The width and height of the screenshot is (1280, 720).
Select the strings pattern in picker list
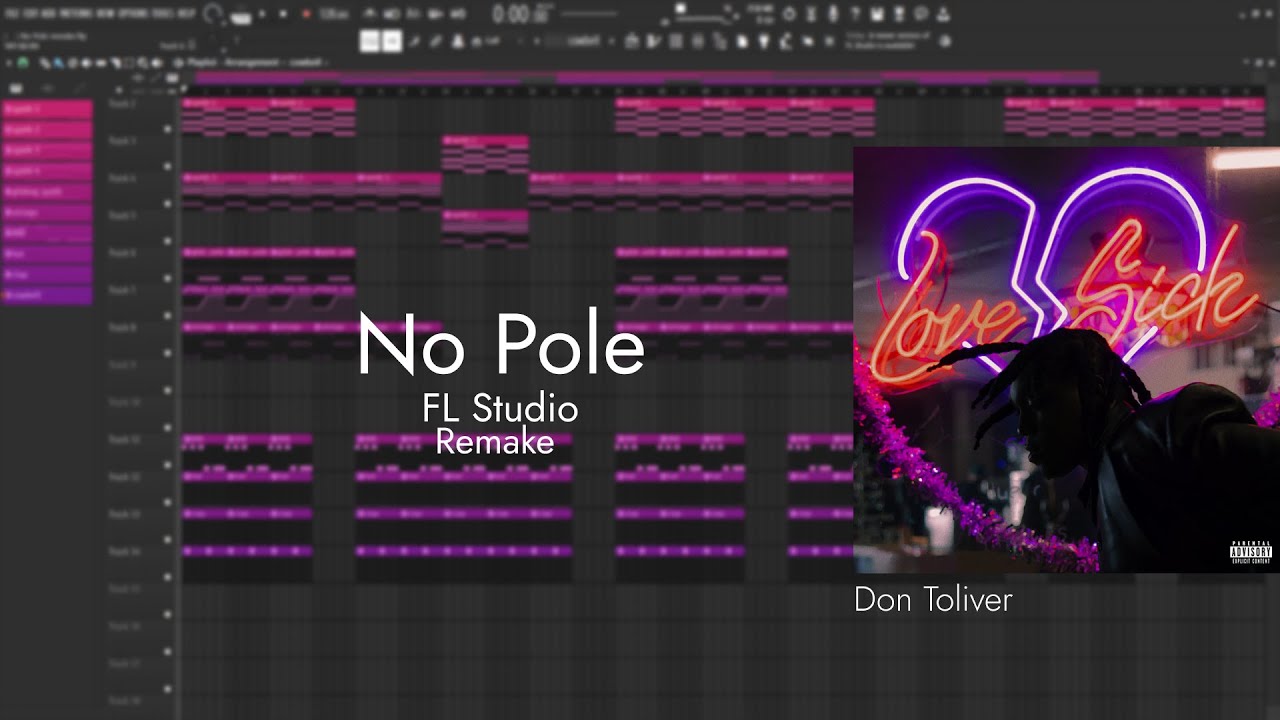[x=47, y=212]
